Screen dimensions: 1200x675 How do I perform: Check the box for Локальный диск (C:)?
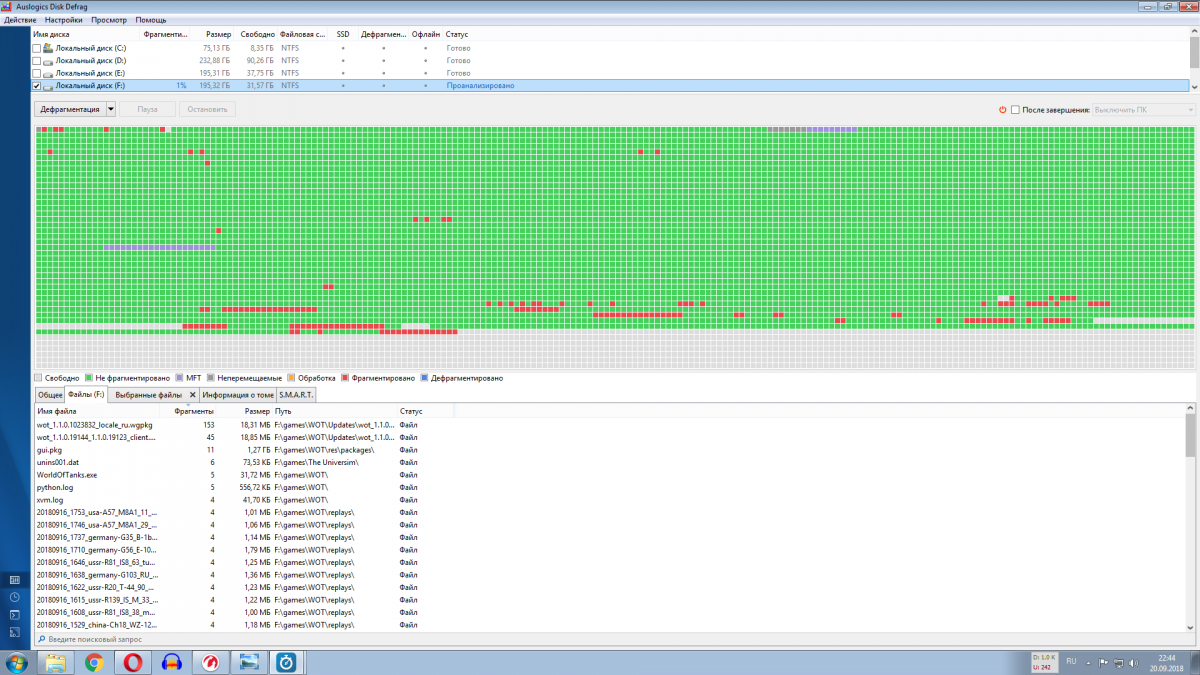point(37,48)
